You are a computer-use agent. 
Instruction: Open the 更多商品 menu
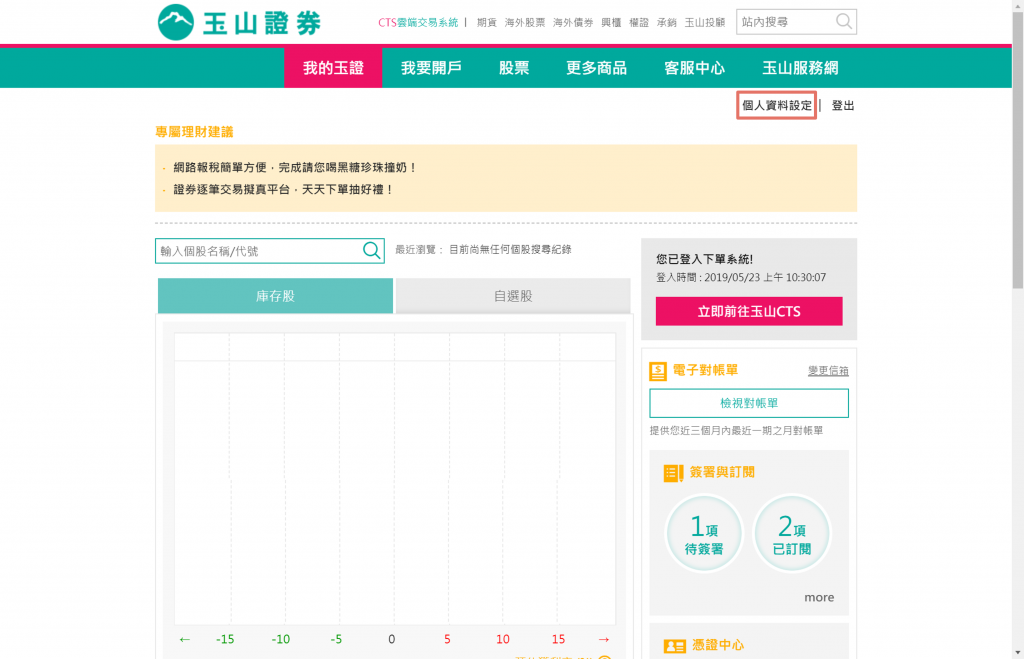point(596,68)
